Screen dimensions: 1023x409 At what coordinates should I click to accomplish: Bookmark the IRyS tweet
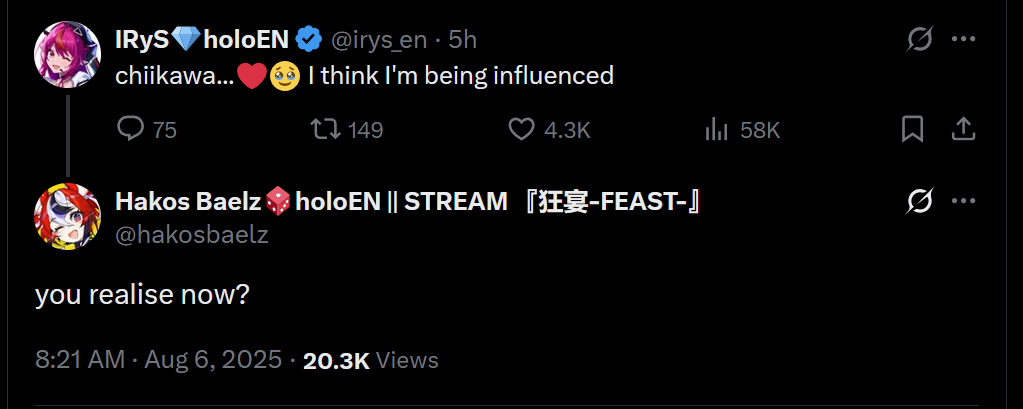[912, 129]
